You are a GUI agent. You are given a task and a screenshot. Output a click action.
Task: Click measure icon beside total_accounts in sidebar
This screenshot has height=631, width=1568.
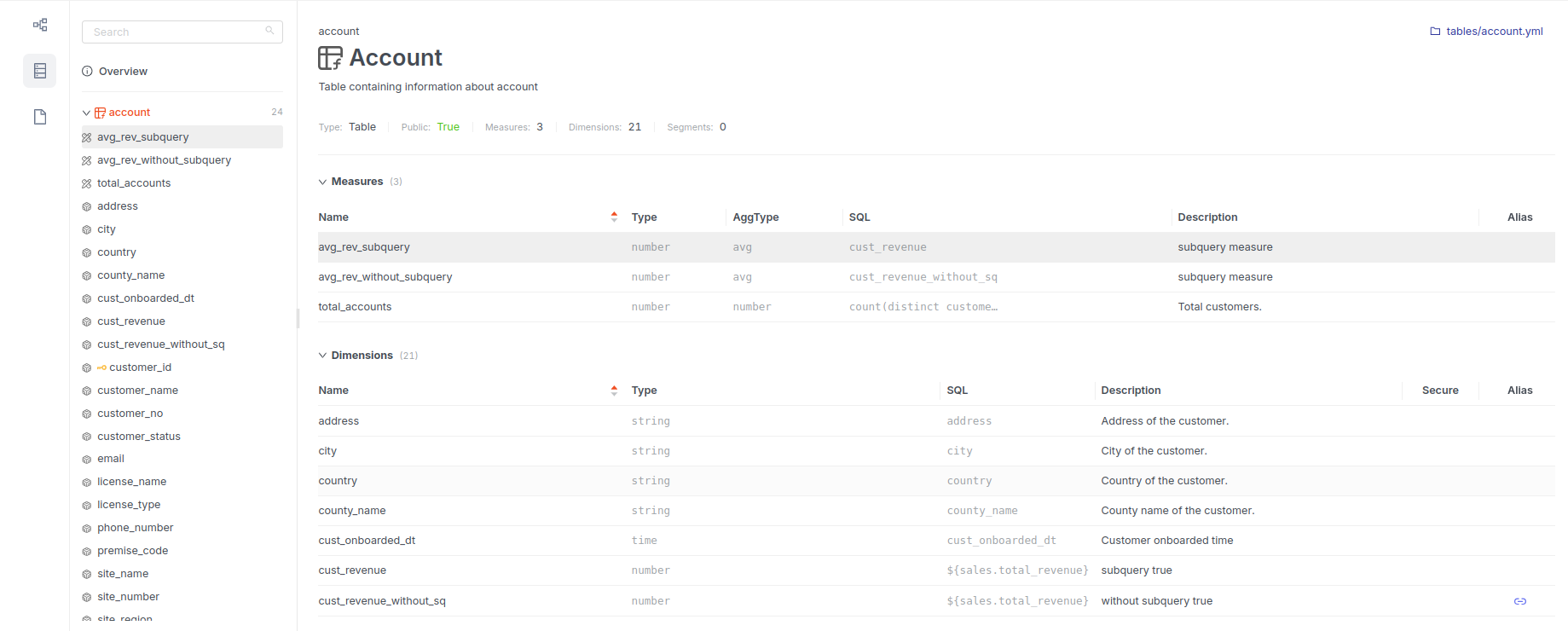point(86,183)
